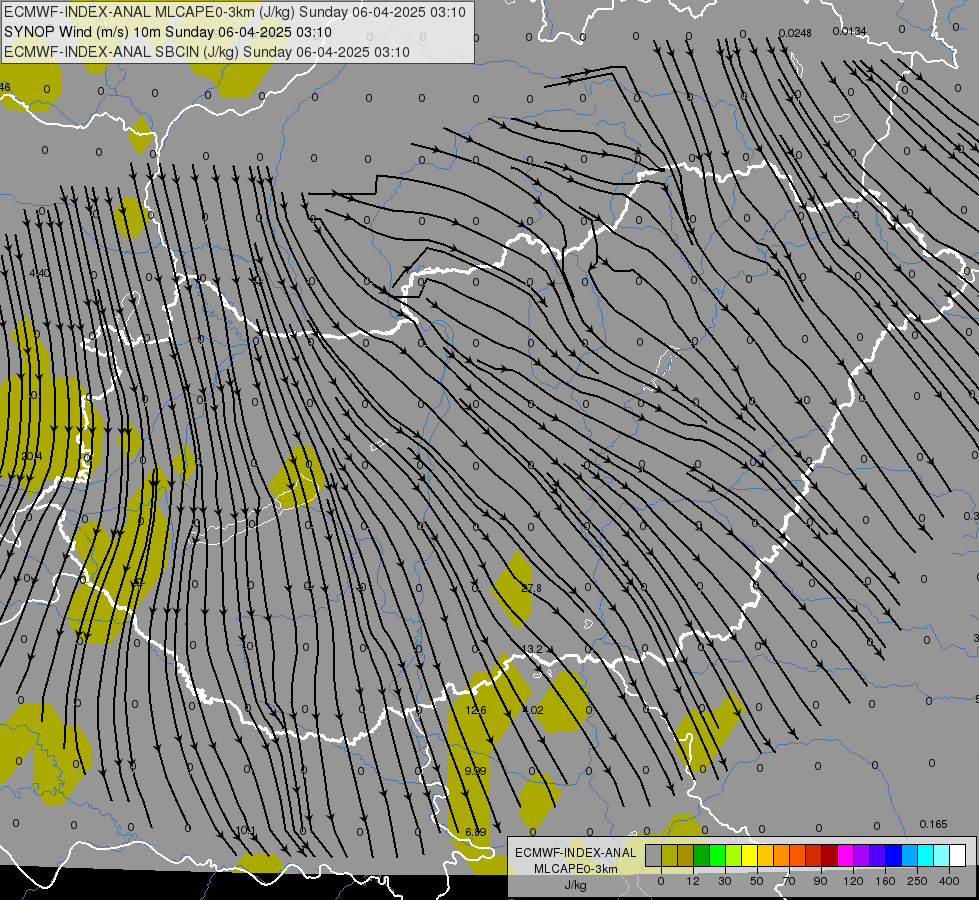Viewport: 979px width, 900px height.
Task: Click the legend tick label 90
Action: 820,881
